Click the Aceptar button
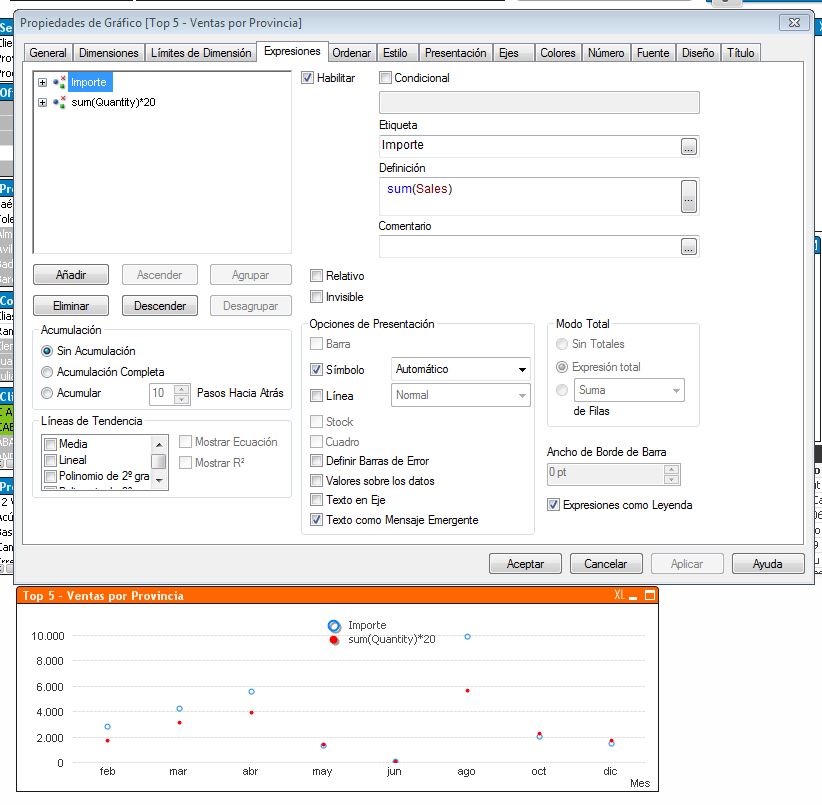 click(x=525, y=564)
